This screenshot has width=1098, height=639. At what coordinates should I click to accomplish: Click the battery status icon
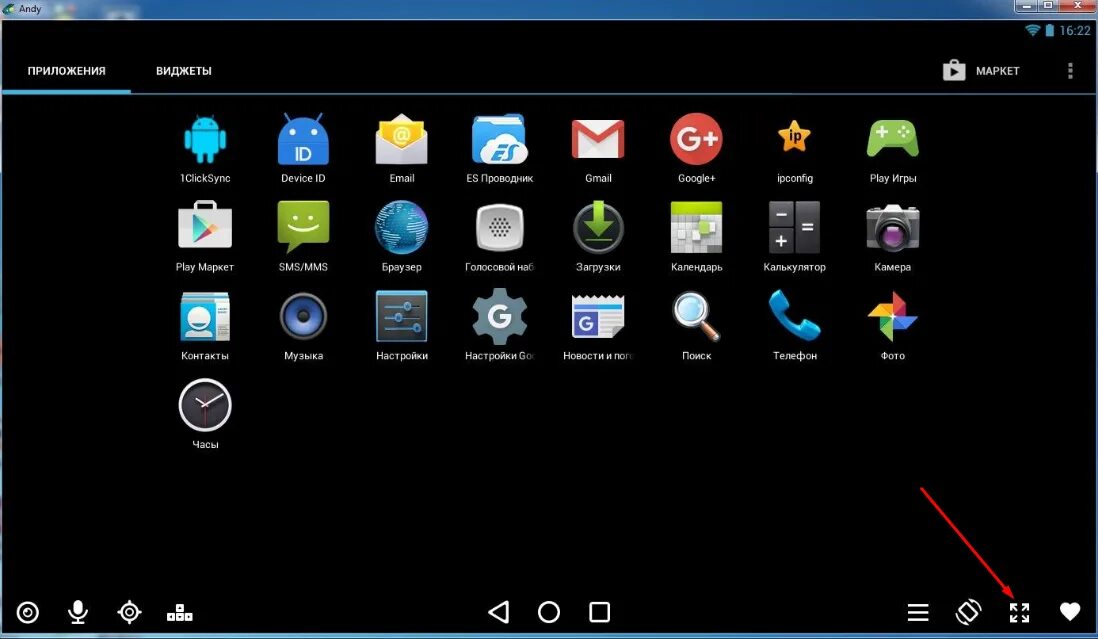(x=1050, y=30)
